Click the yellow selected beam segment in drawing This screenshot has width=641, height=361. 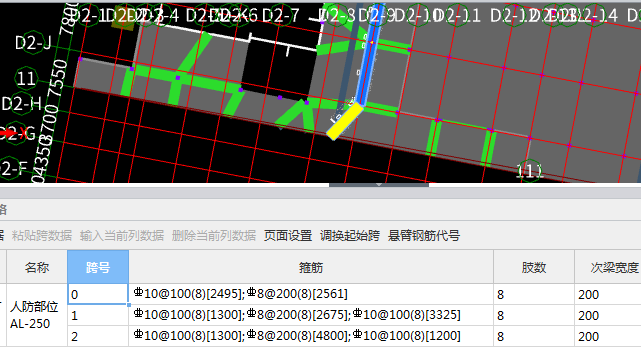pyautogui.click(x=345, y=121)
